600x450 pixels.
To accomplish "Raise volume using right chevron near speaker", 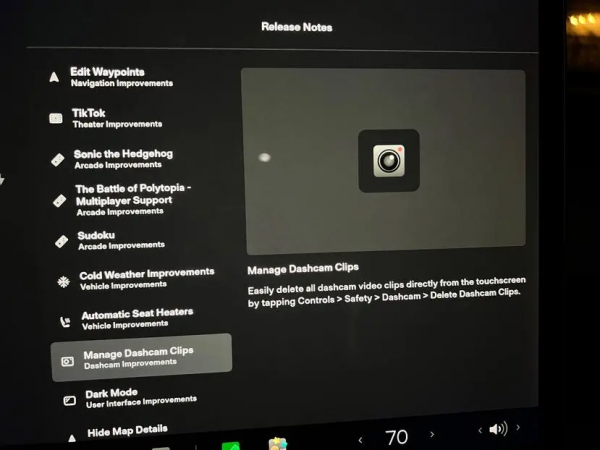I will pyautogui.click(x=517, y=428).
